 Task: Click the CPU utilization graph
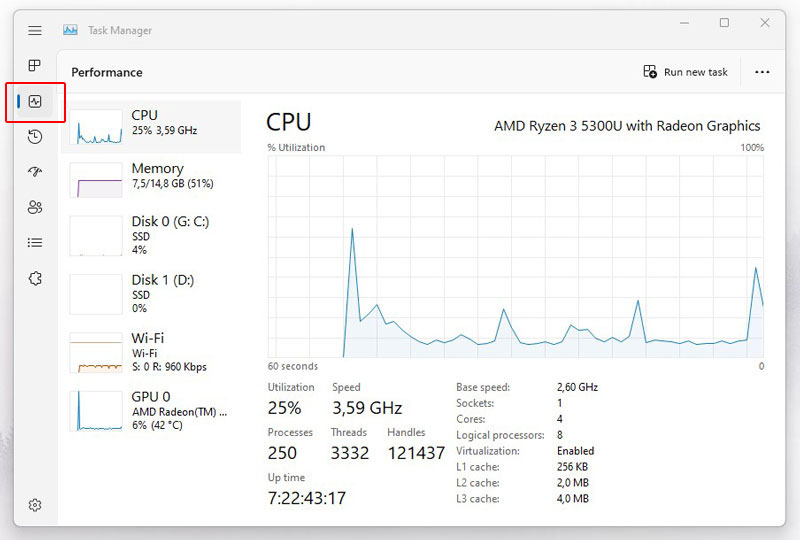click(515, 257)
